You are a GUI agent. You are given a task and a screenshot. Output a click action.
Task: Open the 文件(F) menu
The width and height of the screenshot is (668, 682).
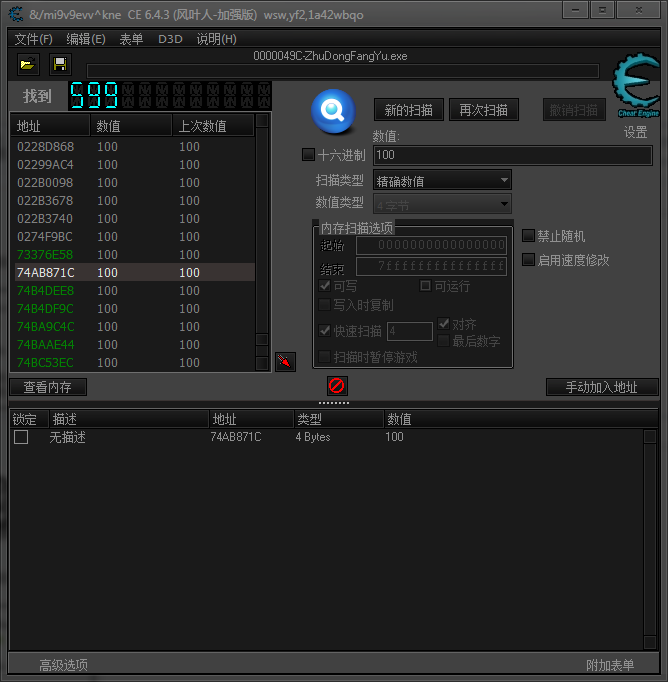point(33,39)
